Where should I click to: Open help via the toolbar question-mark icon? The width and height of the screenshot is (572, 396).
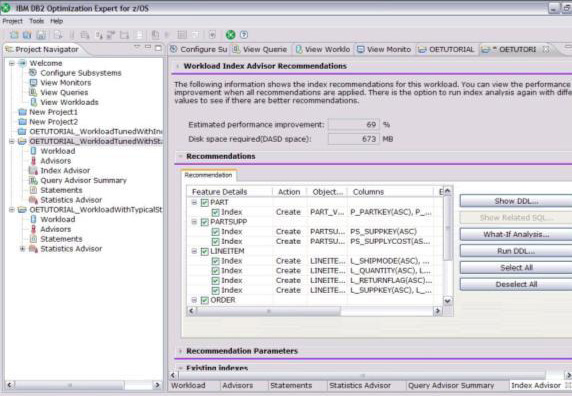tap(244, 35)
